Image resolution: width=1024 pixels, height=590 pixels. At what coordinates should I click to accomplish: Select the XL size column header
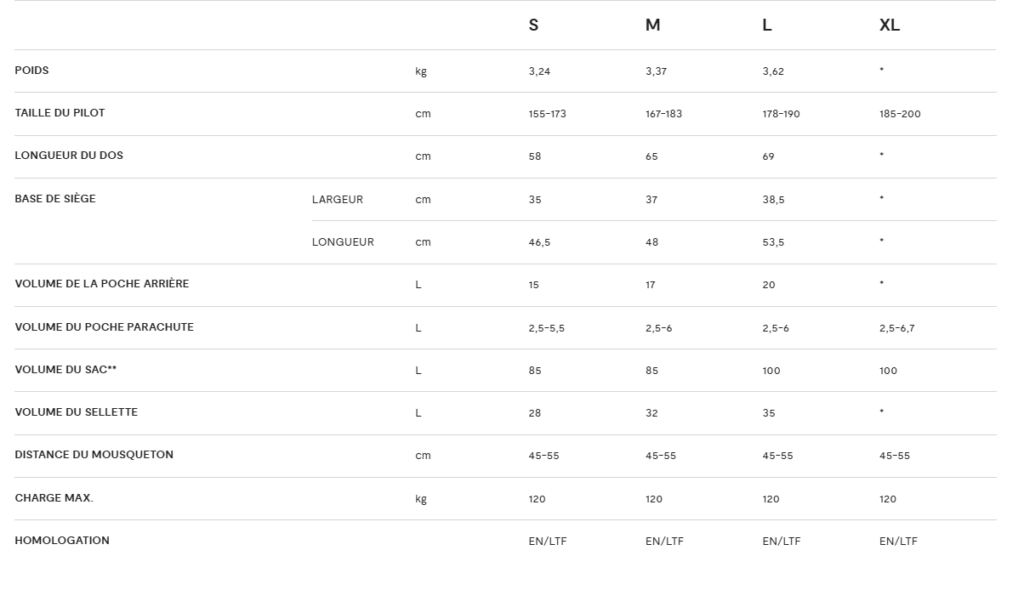coord(889,25)
